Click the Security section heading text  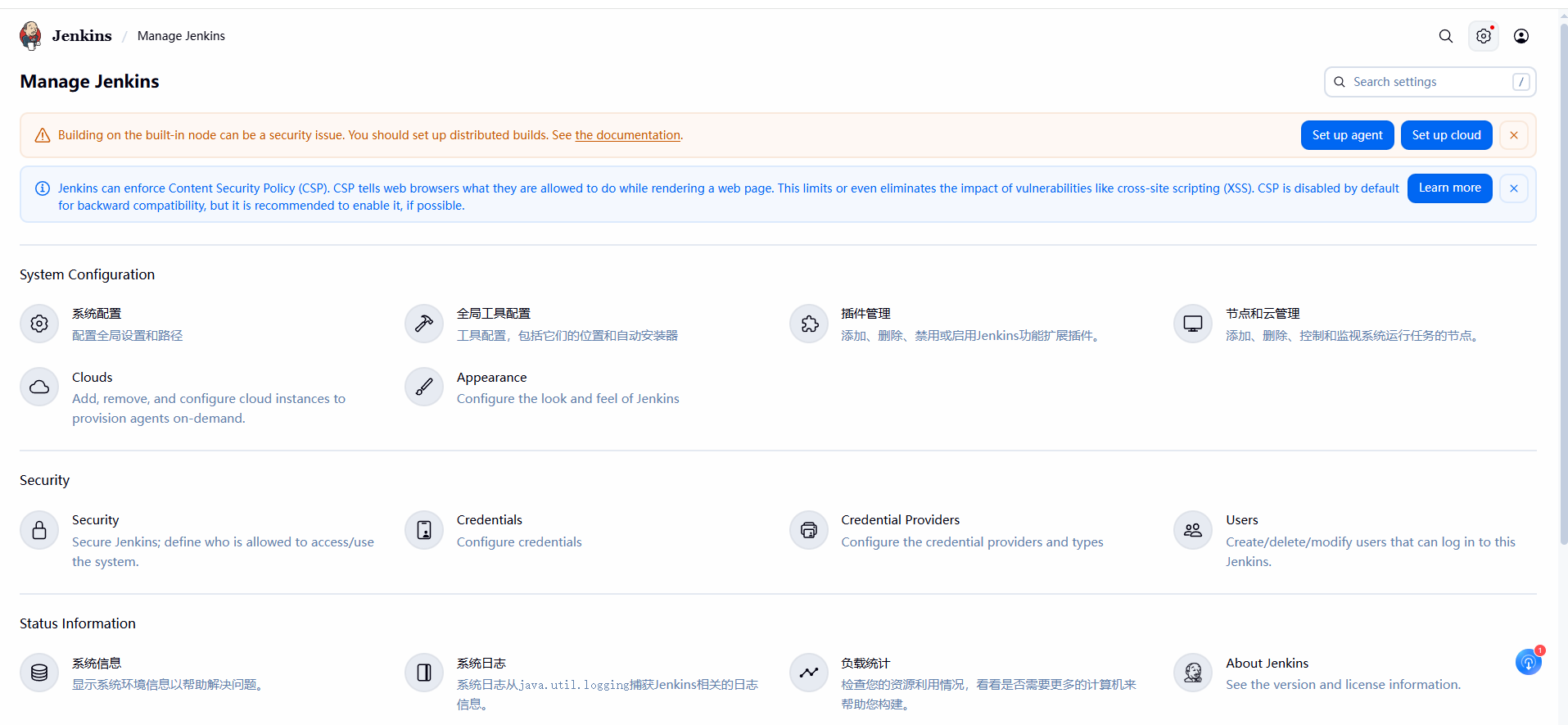44,481
